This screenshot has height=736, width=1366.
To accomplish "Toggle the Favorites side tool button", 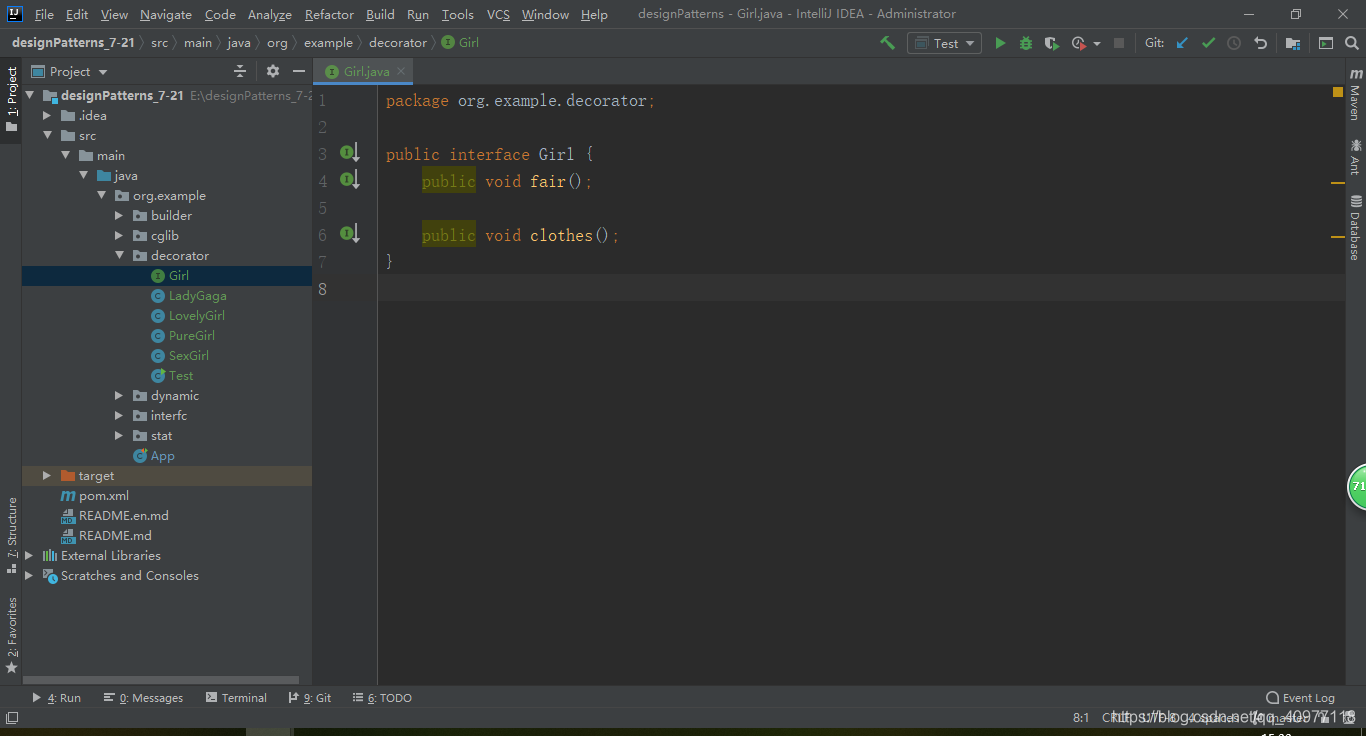I will point(11,634).
